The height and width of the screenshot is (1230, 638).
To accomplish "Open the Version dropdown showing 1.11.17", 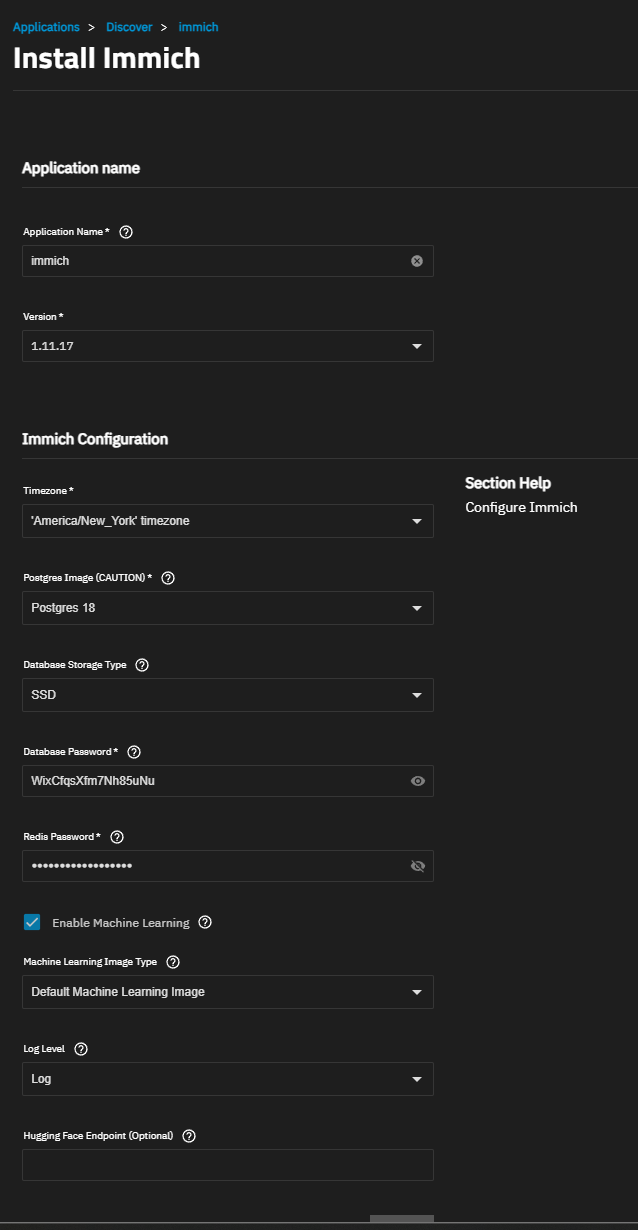I will pyautogui.click(x=417, y=346).
